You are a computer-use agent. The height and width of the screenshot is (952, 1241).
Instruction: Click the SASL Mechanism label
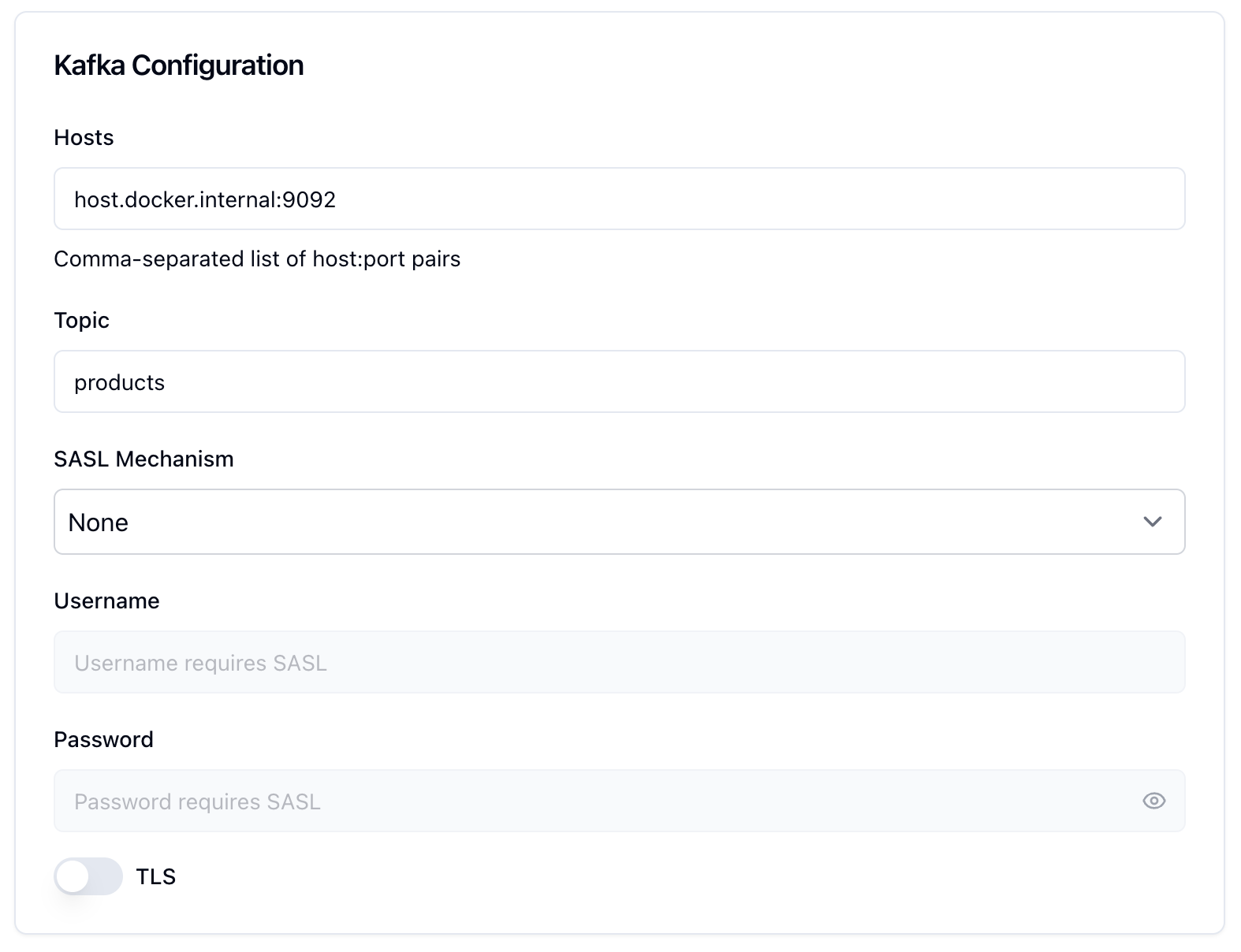click(x=143, y=459)
